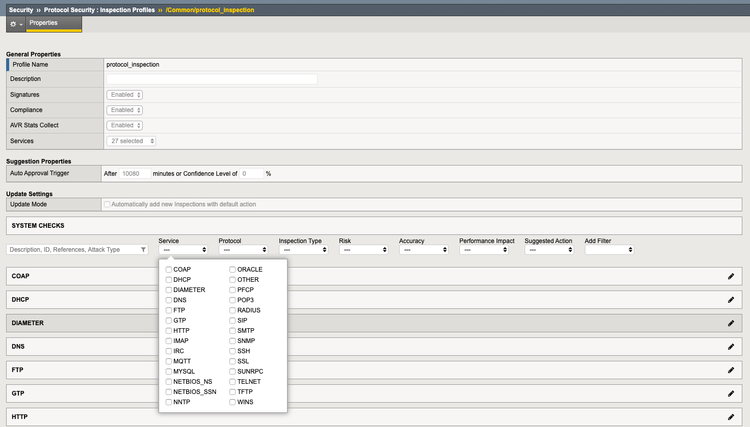The width and height of the screenshot is (750, 427).
Task: Open the Add Filter dropdown
Action: point(607,250)
